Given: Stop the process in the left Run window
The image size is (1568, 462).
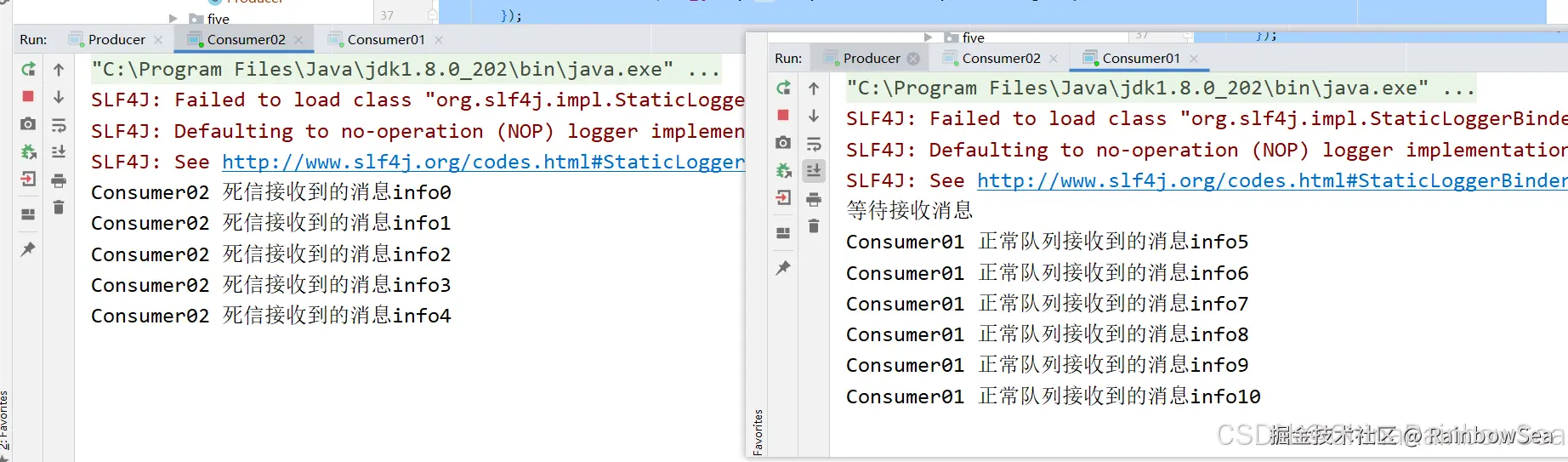Looking at the screenshot, I should (28, 97).
